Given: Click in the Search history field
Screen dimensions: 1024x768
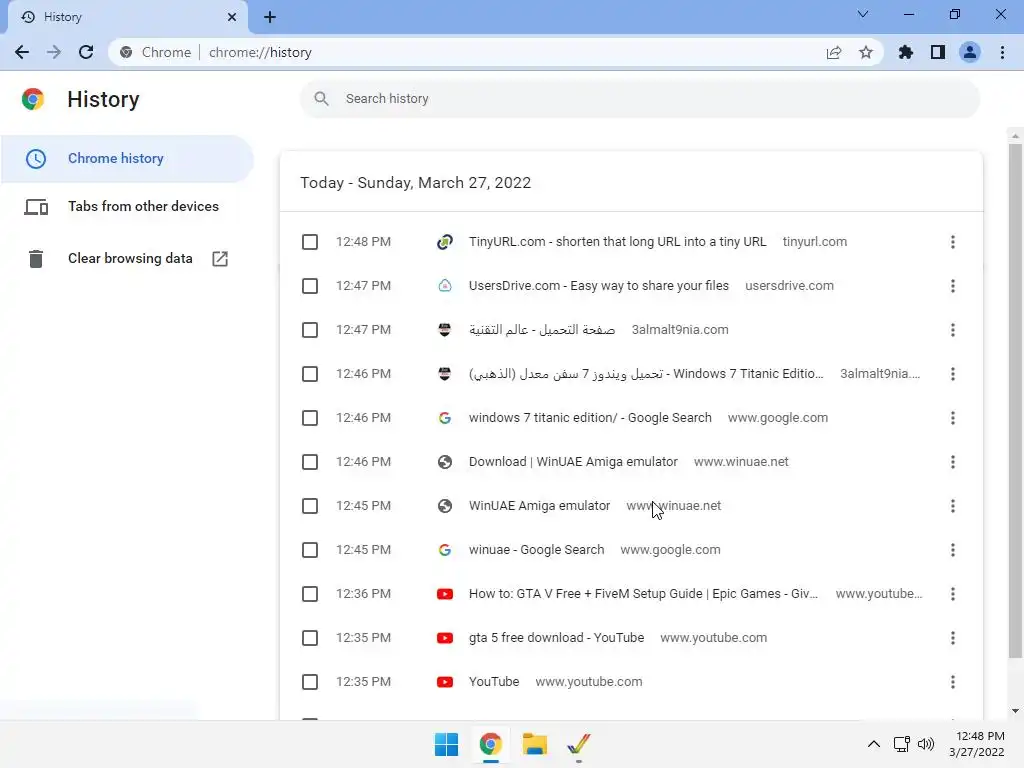Looking at the screenshot, I should pyautogui.click(x=640, y=99).
